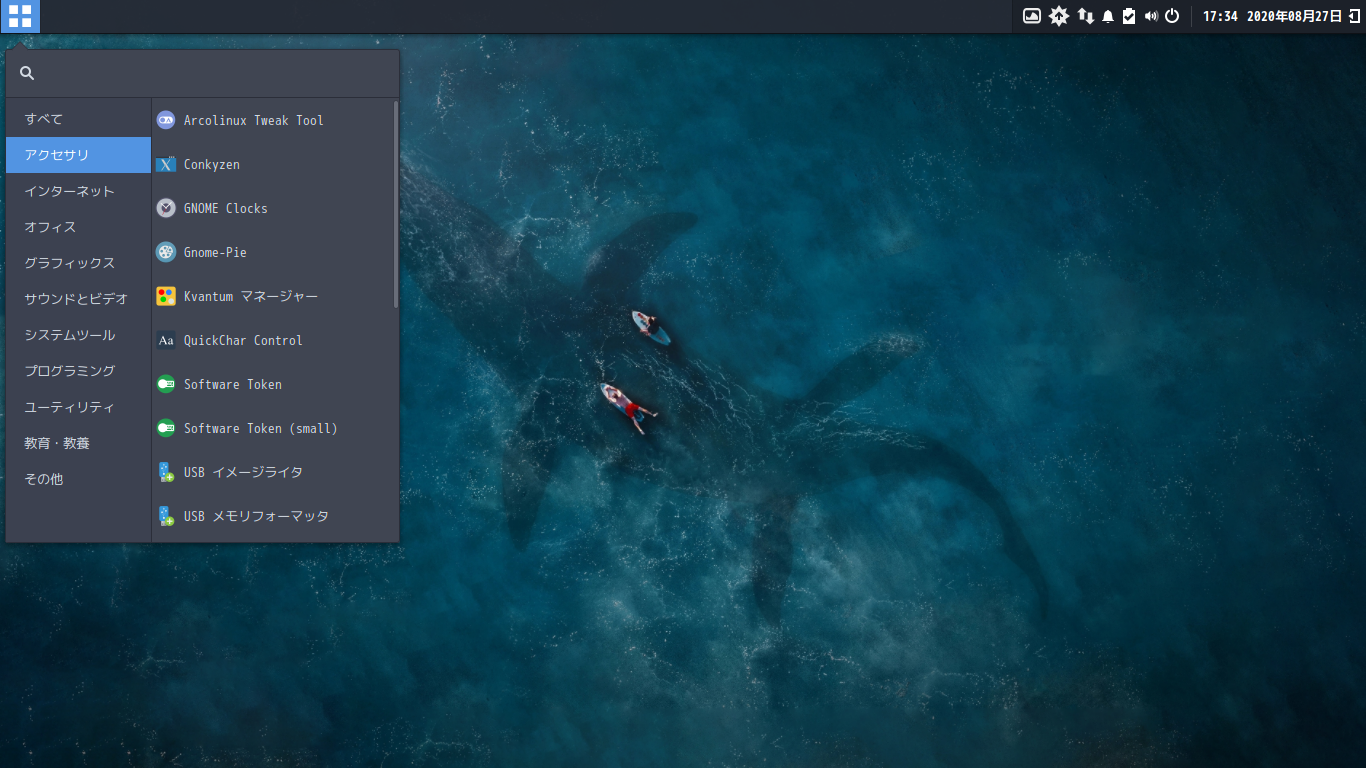
Task: Select the サウンドとビデオ category
Action: [78, 299]
